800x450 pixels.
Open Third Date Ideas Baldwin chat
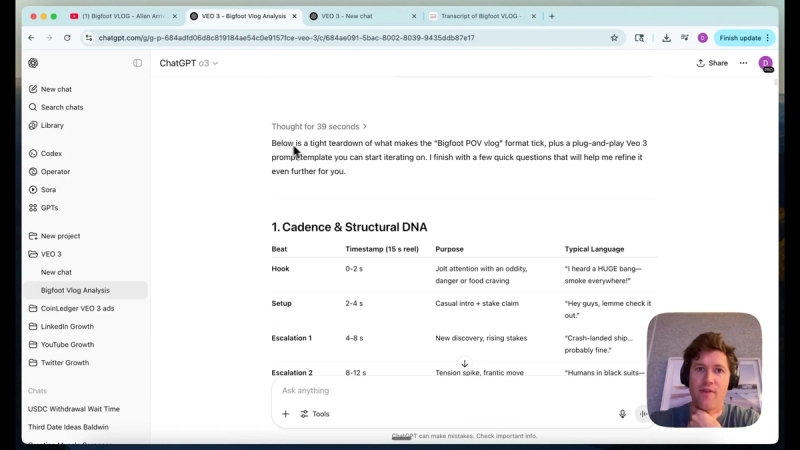coord(68,427)
